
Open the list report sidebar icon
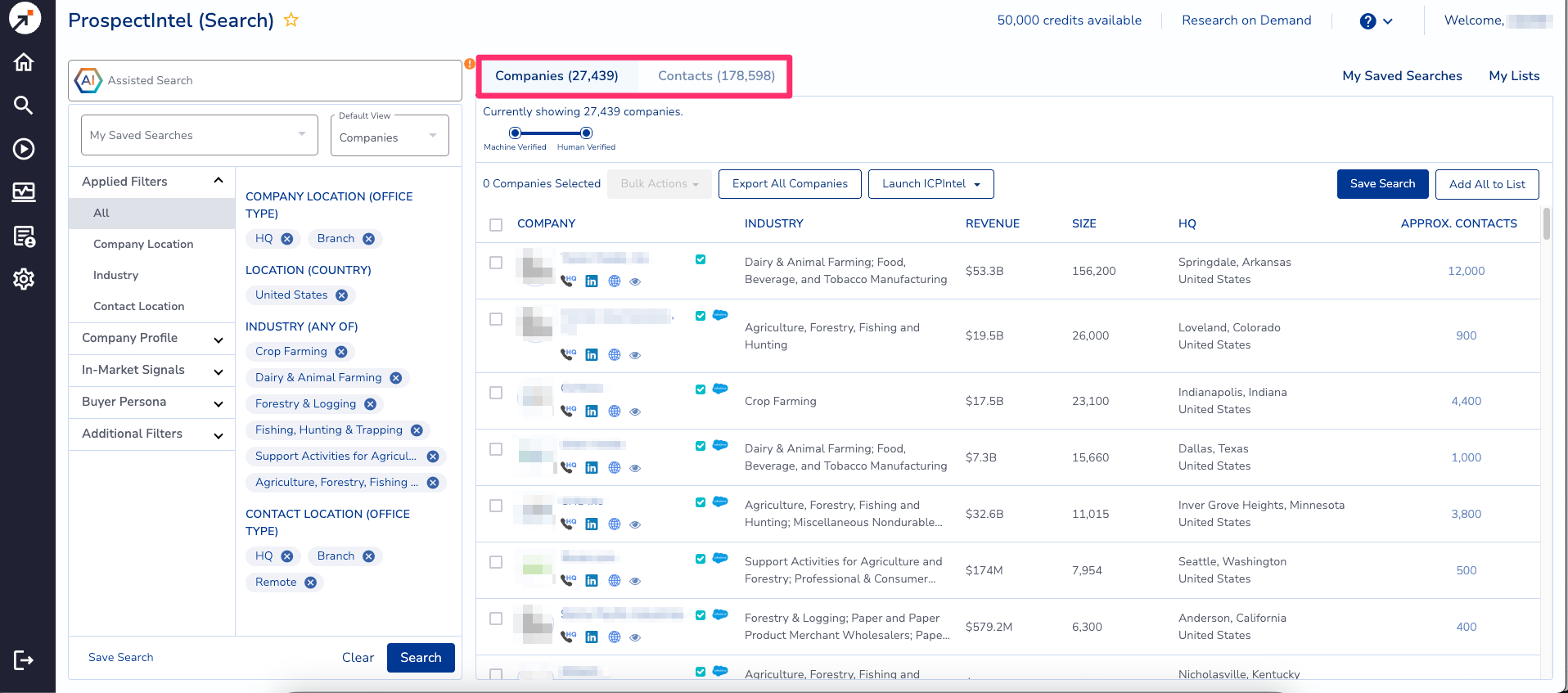point(24,236)
